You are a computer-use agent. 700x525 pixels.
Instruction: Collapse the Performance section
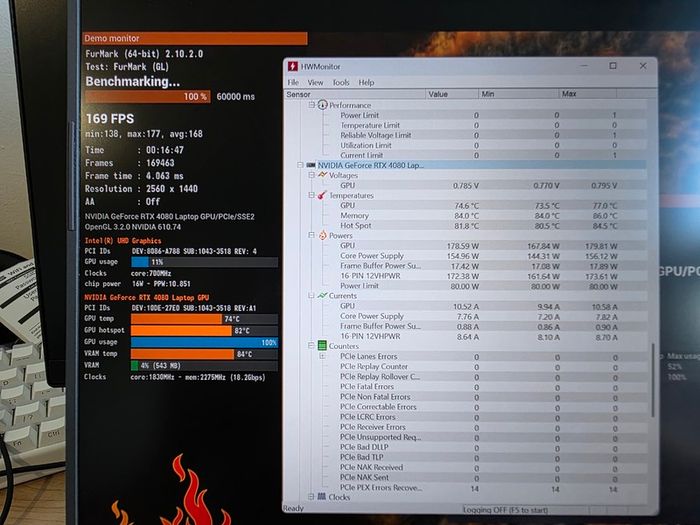pos(312,105)
